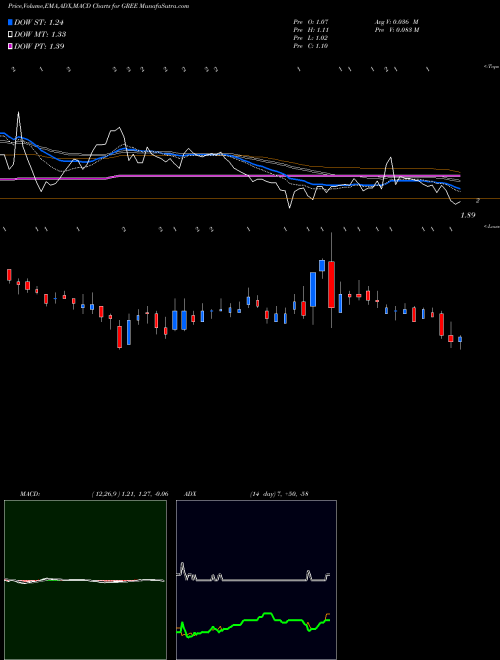Click the tall blue candlestick before the peak
This screenshot has height=660, width=500.
point(313,289)
